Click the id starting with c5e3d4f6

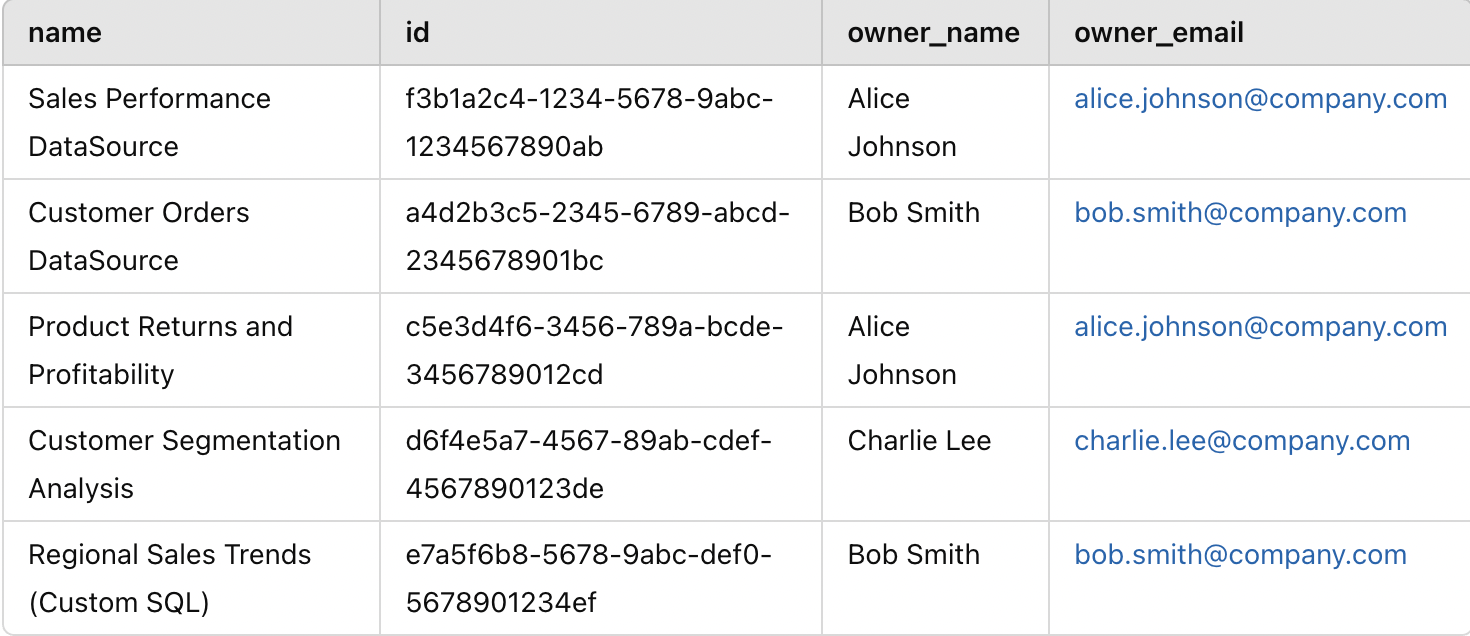pos(594,350)
